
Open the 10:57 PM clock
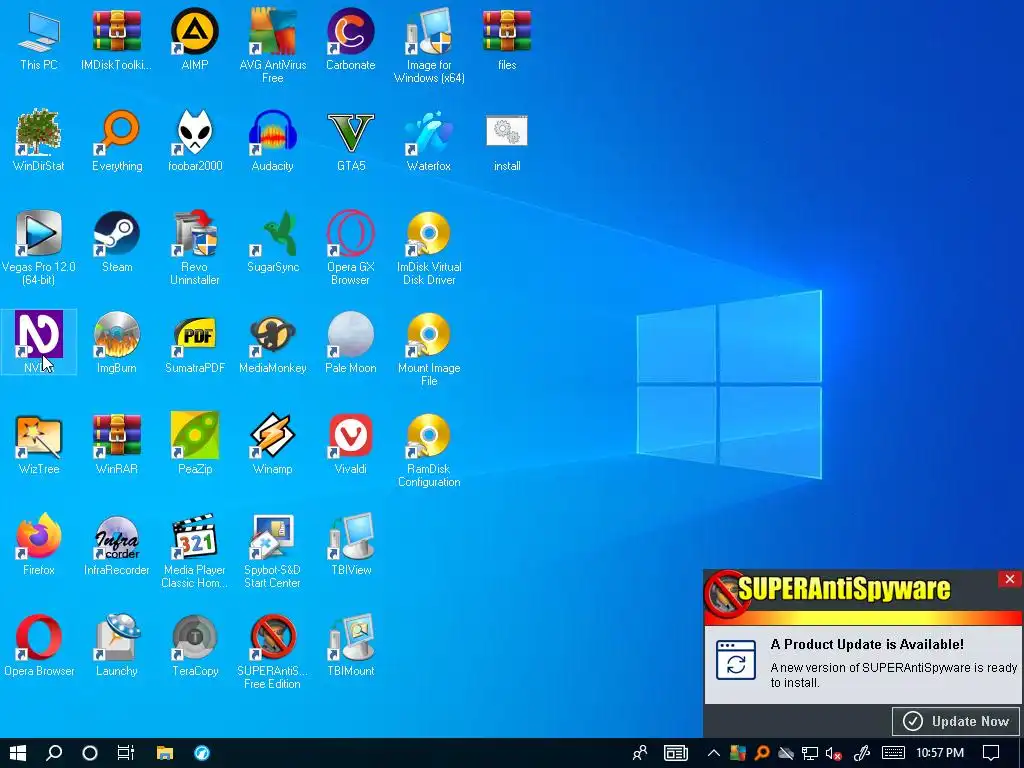point(940,753)
